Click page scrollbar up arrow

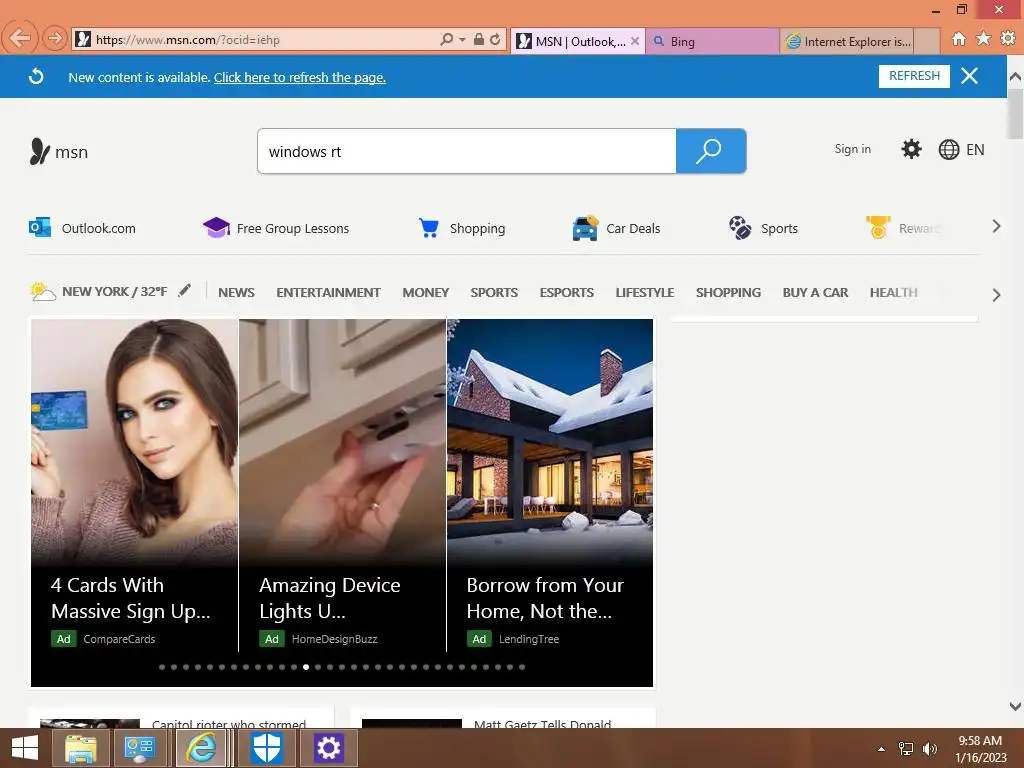click(1015, 76)
